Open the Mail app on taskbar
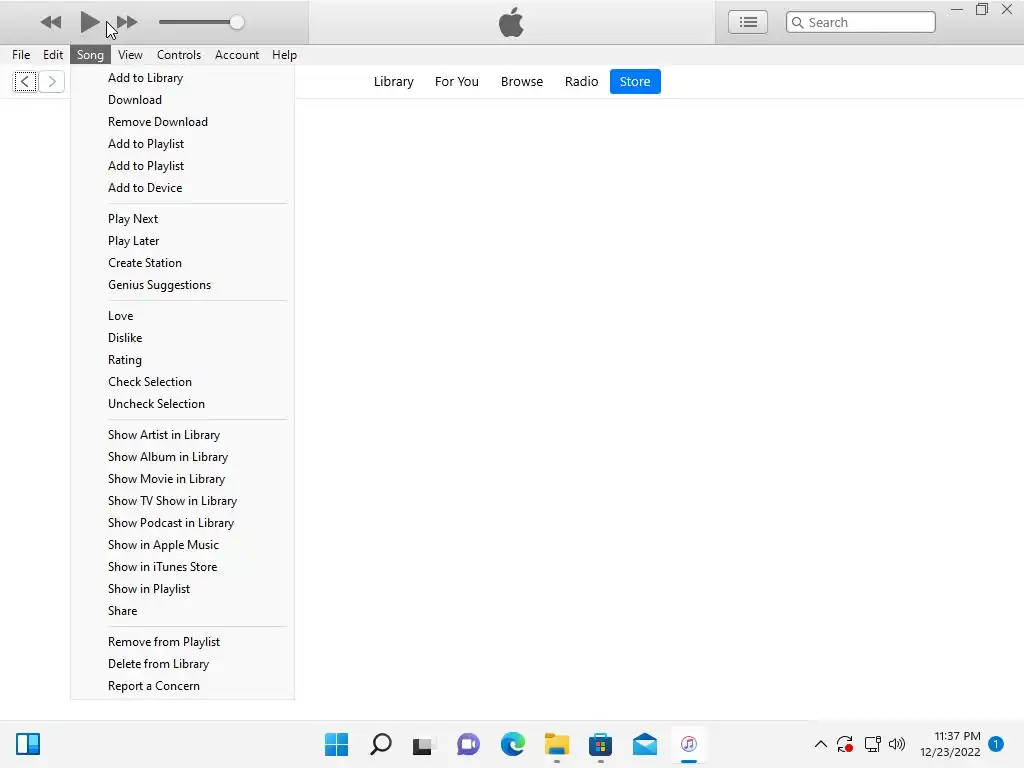 click(x=645, y=744)
